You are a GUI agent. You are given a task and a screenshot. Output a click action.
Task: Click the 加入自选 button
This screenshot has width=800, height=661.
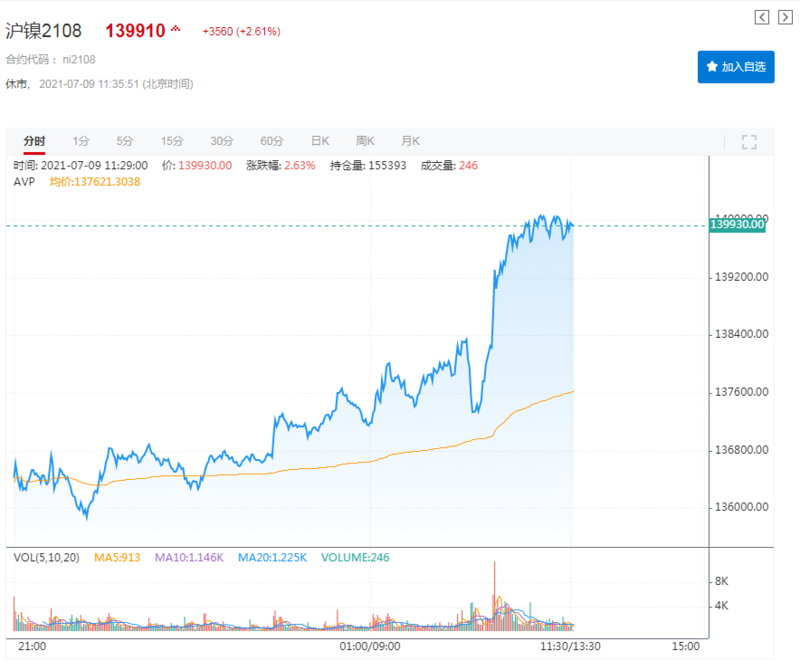click(736, 67)
